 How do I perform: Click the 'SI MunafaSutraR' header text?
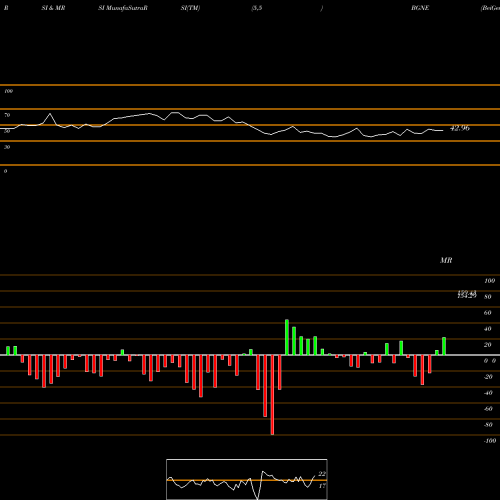click(x=123, y=8)
